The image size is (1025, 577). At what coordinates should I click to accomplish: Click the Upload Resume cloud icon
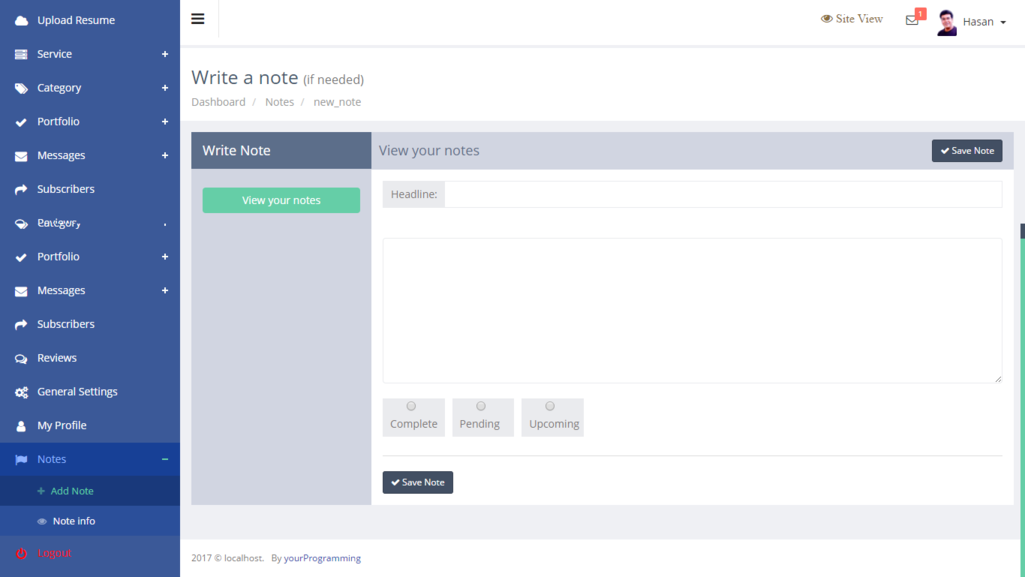(21, 20)
